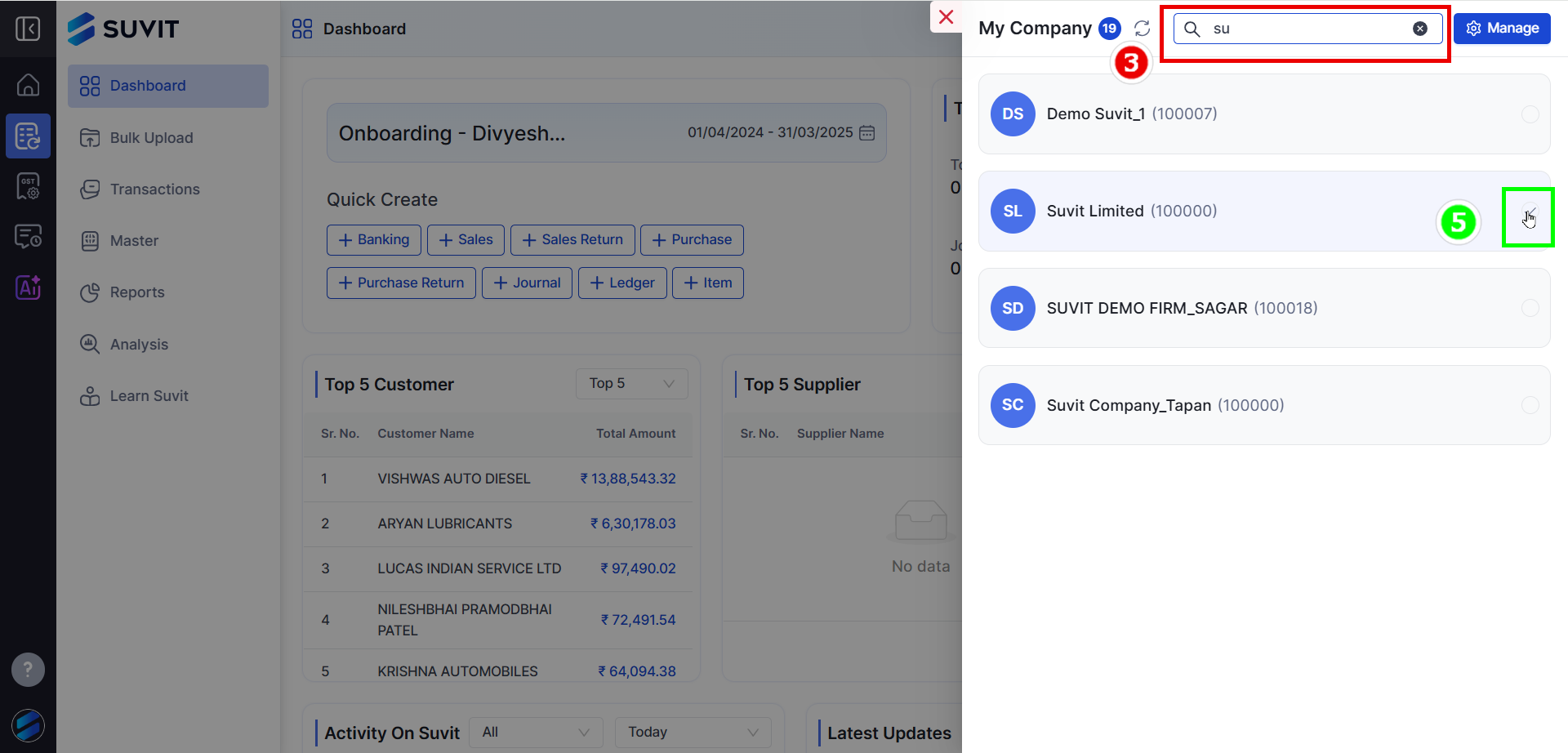Select the accounting module icon in left rail

click(x=28, y=136)
